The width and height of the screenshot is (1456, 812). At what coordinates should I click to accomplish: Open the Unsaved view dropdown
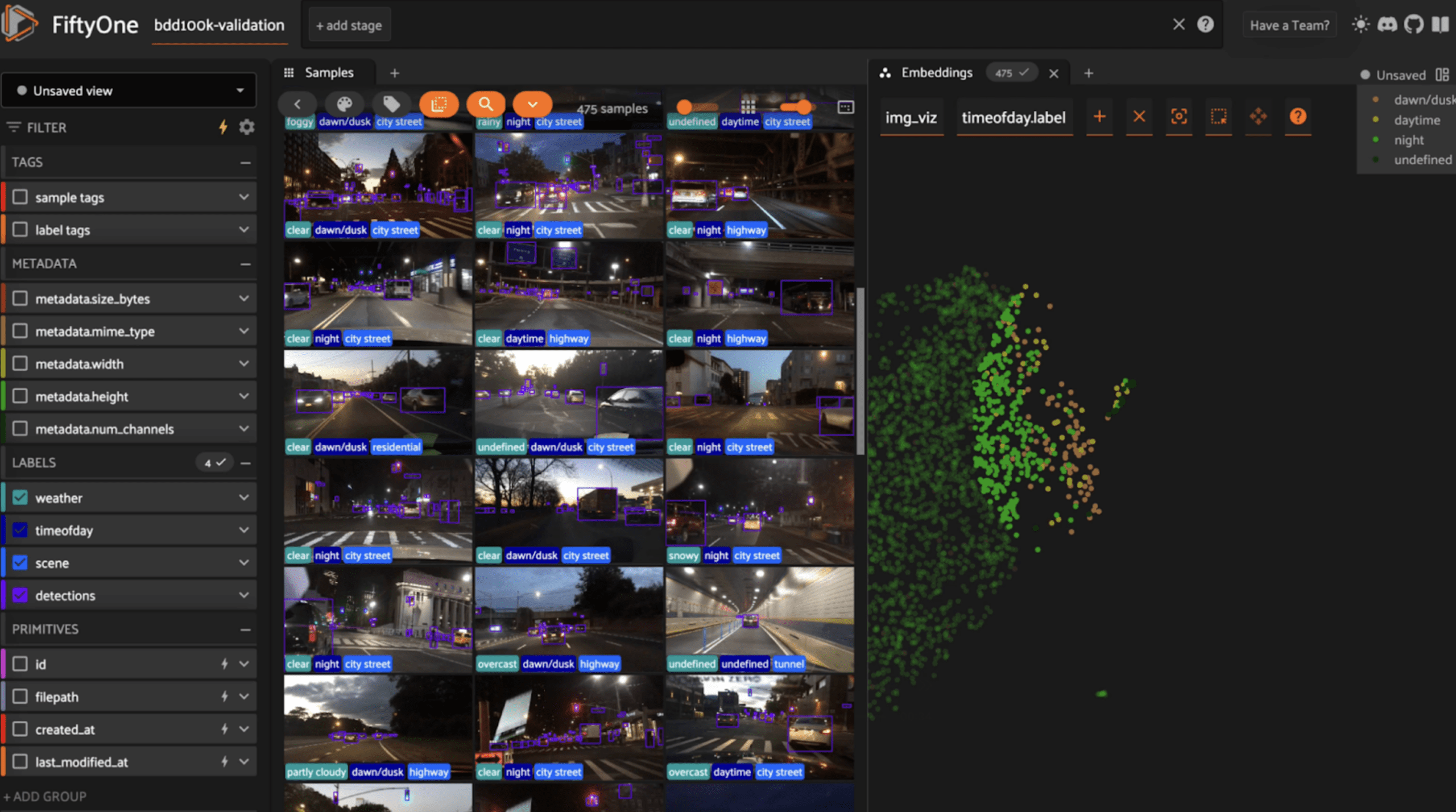tap(129, 90)
